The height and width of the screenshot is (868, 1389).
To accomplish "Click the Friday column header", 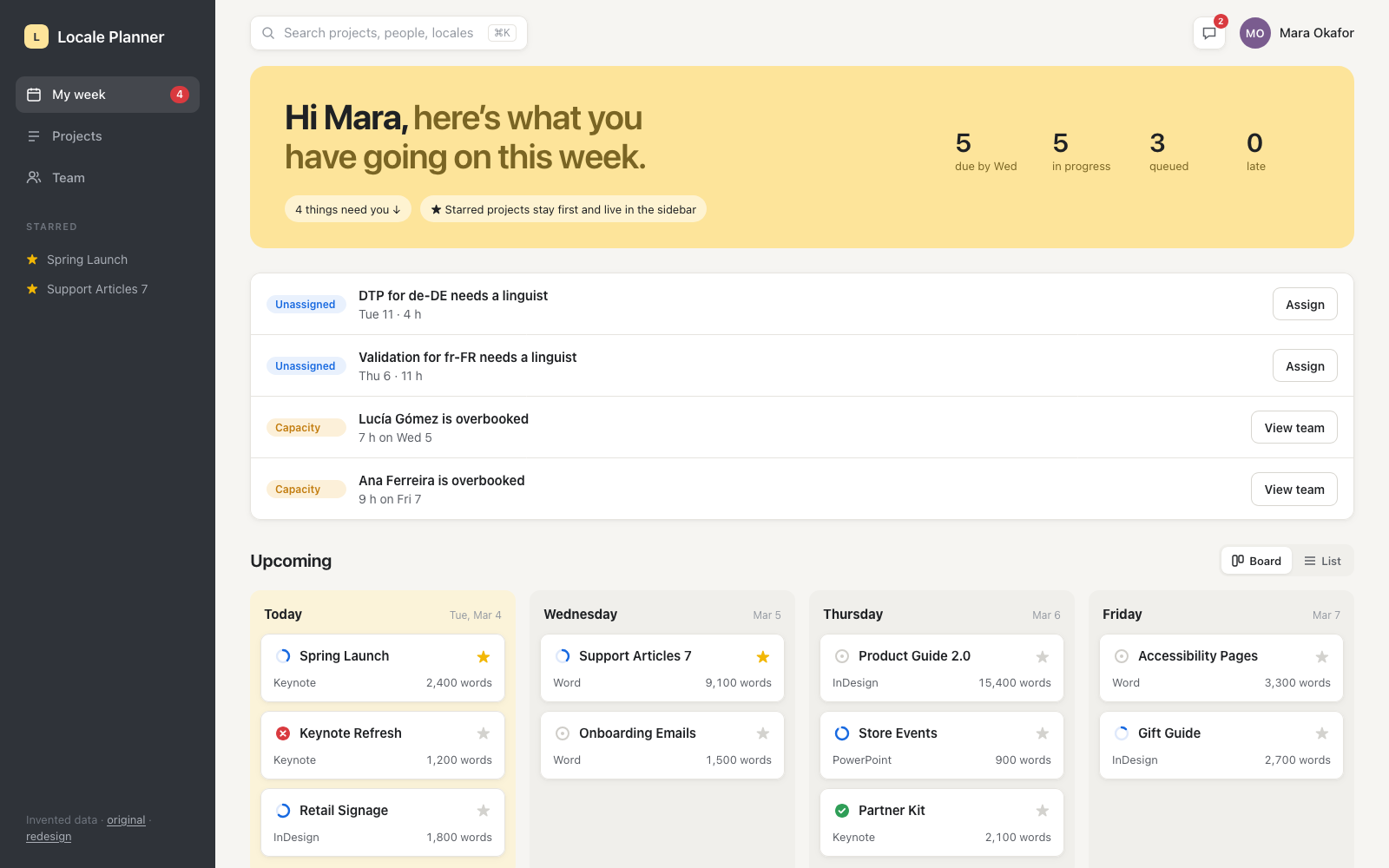I will coord(1122,615).
